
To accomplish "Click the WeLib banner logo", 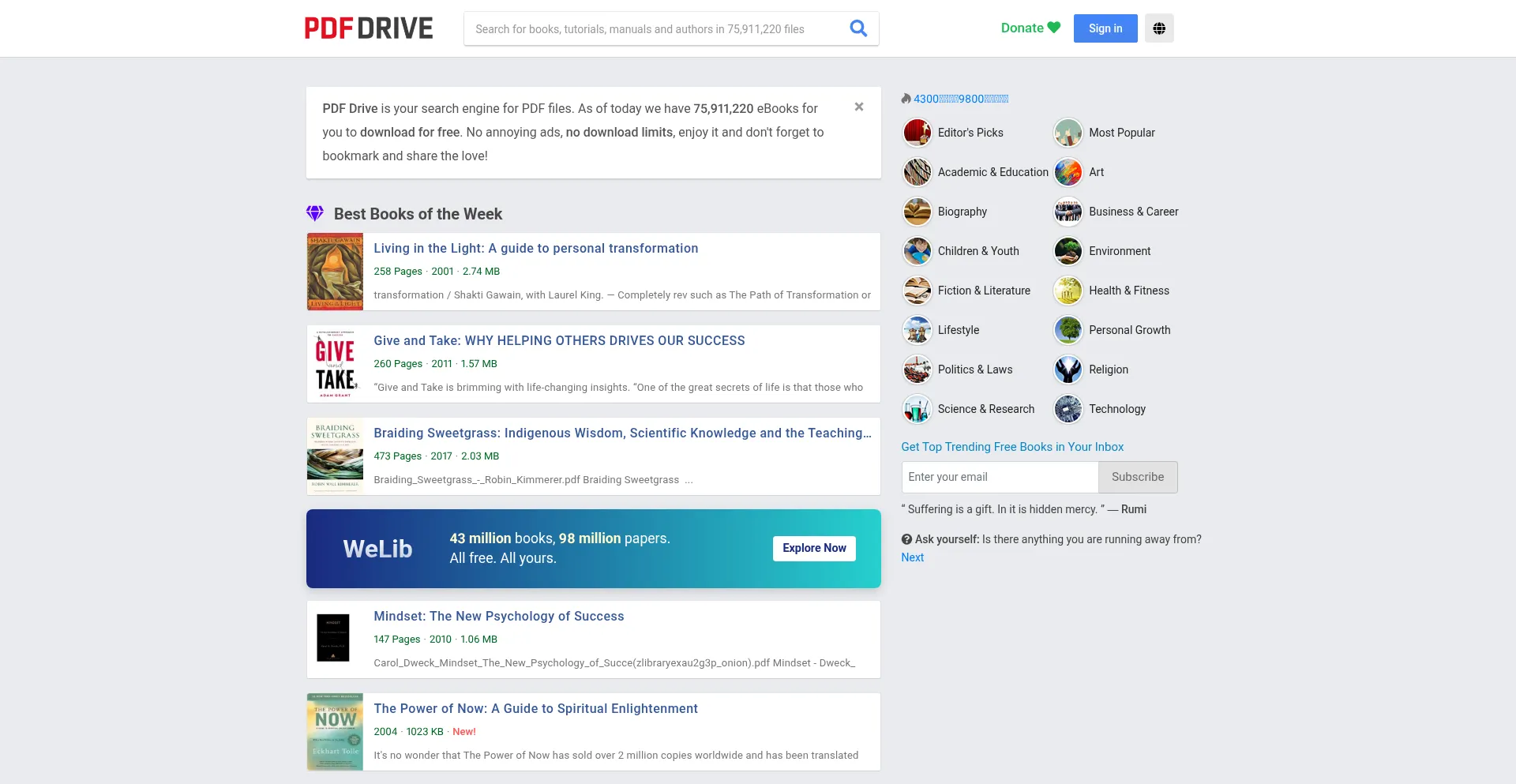I will pyautogui.click(x=377, y=549).
